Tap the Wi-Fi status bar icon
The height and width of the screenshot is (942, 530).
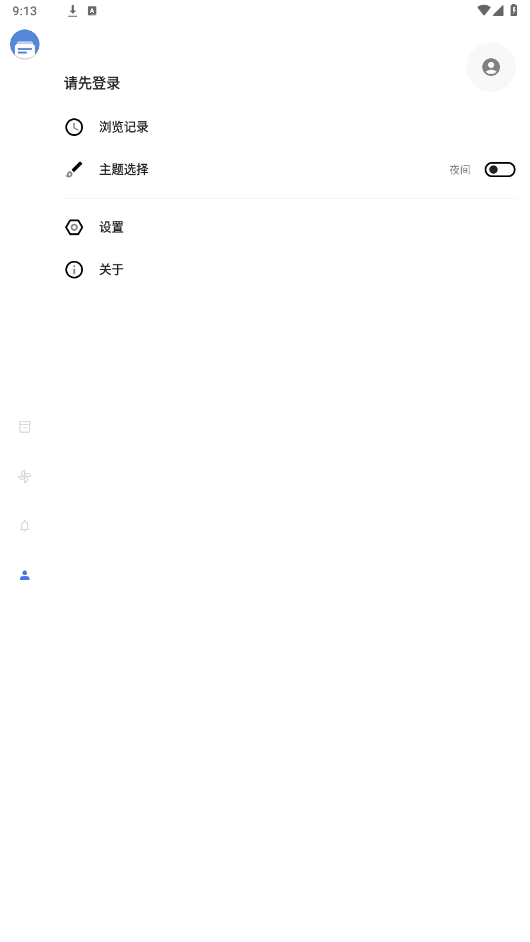[484, 10]
